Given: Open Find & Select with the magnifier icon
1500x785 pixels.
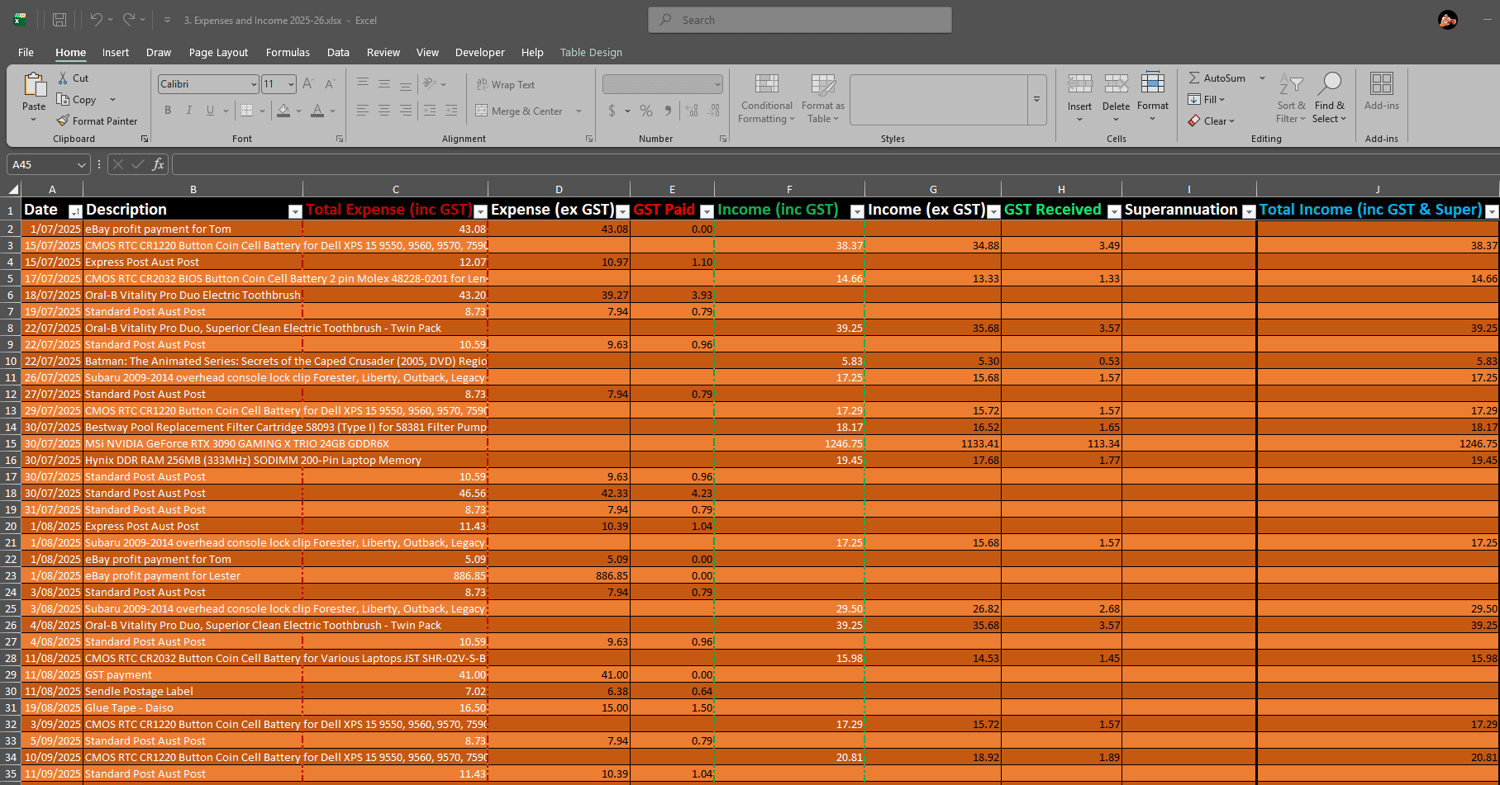Looking at the screenshot, I should [1330, 98].
